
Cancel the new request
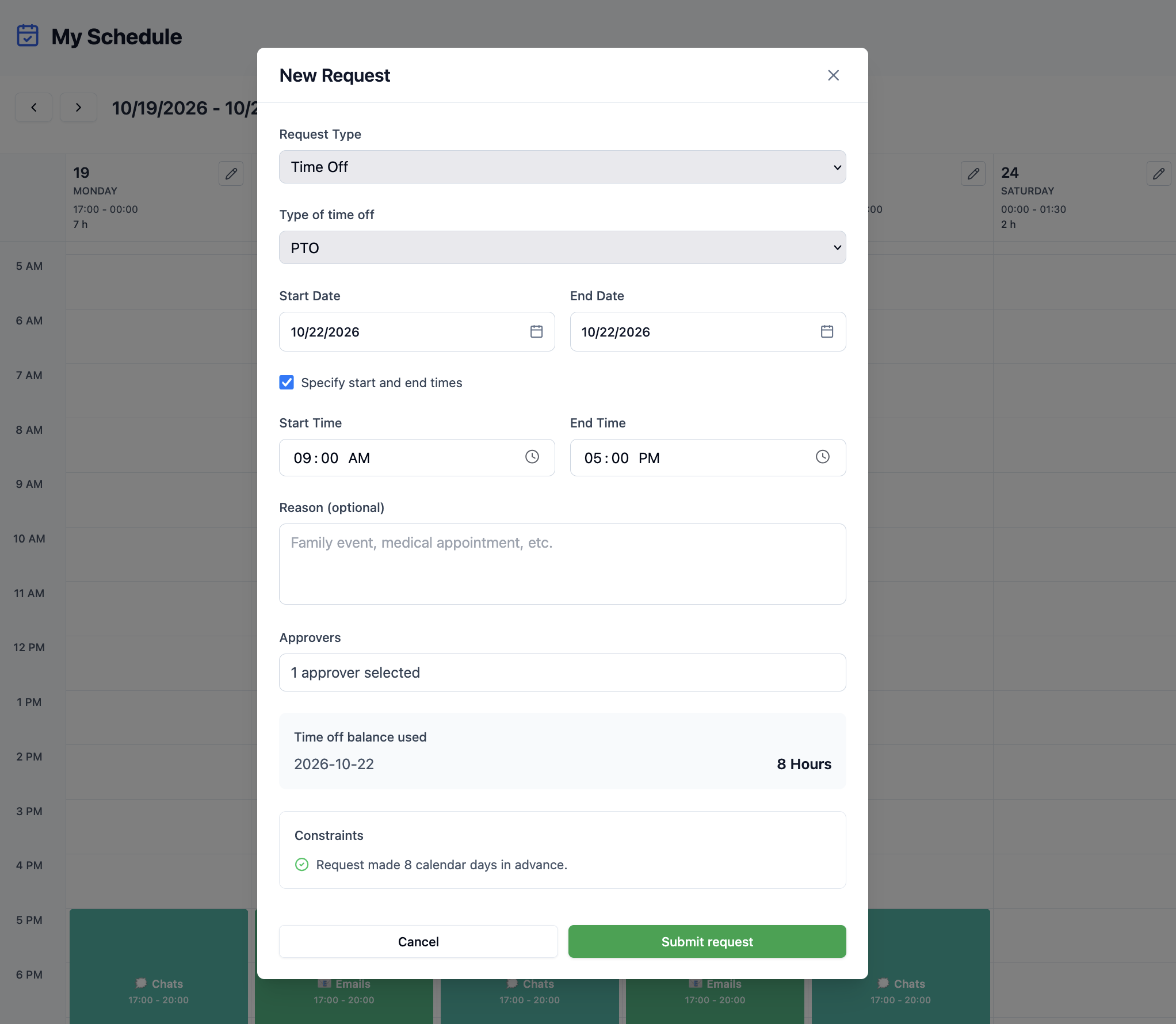[x=418, y=941]
